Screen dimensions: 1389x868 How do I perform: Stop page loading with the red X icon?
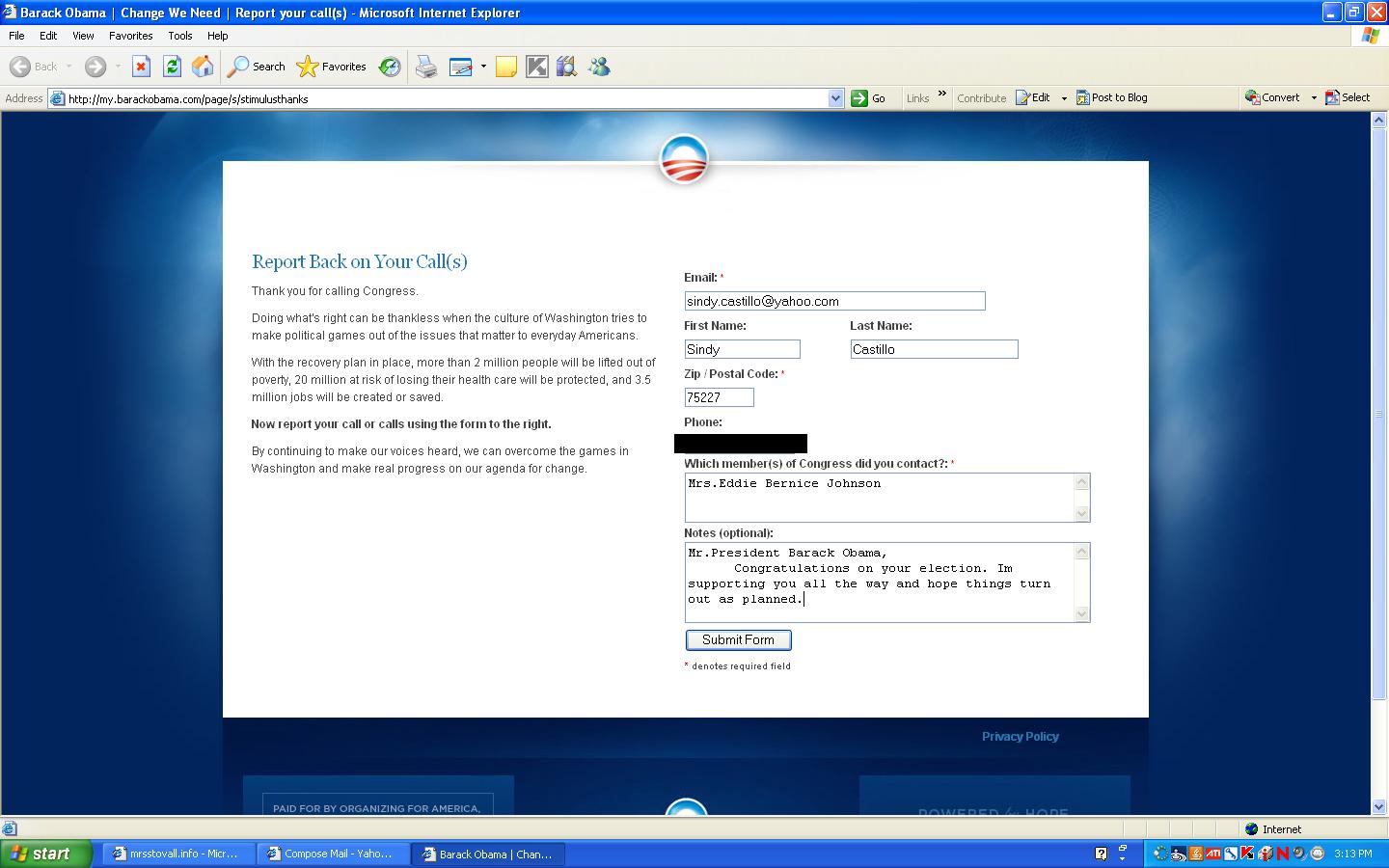pos(141,67)
